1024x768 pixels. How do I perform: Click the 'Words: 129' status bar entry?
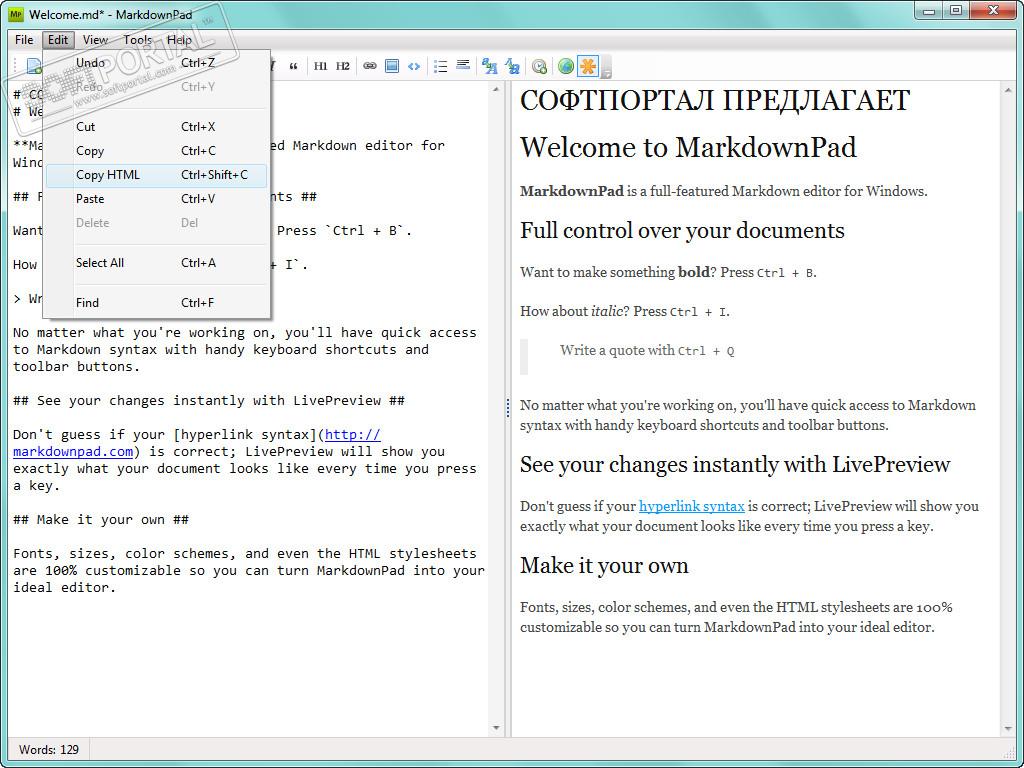[x=49, y=750]
